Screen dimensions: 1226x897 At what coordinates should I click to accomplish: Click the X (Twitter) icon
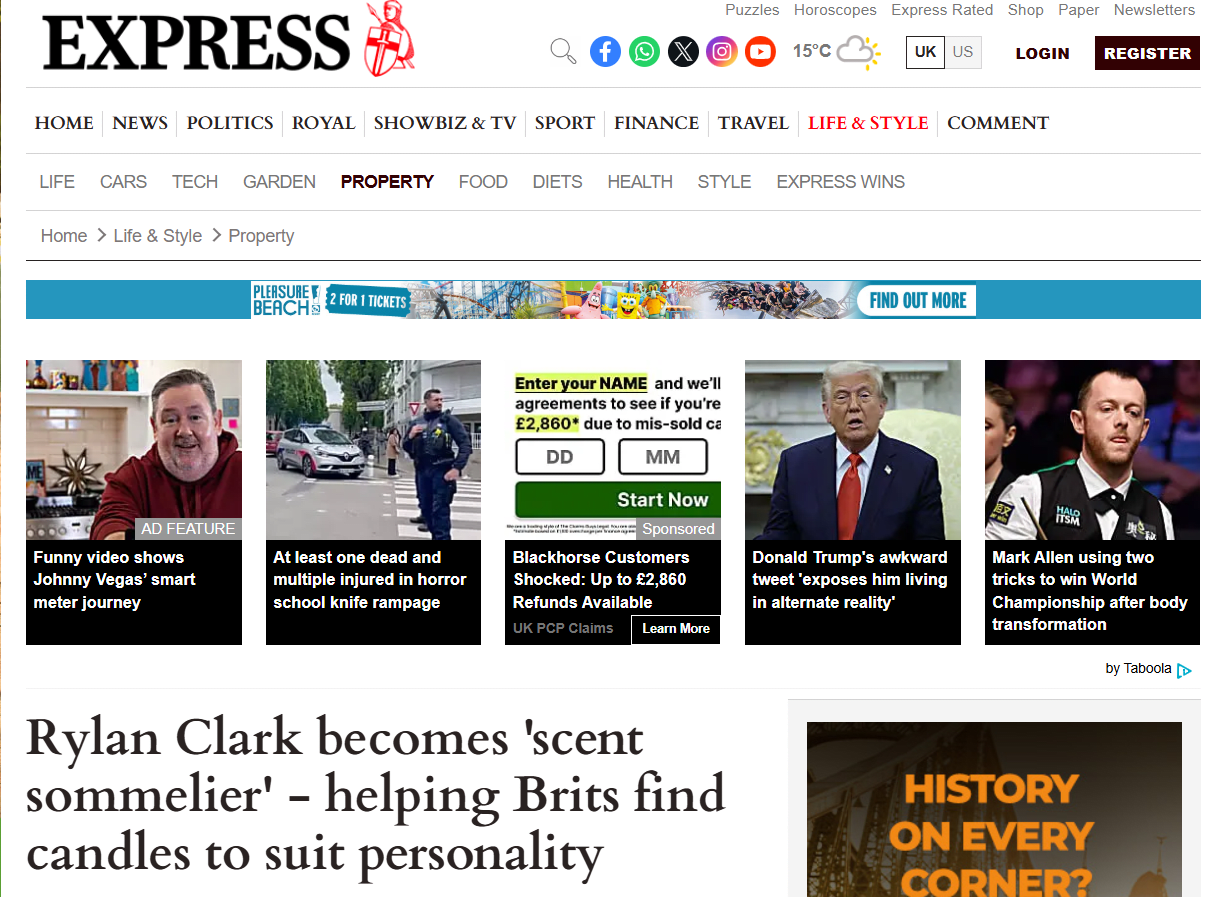(x=683, y=51)
